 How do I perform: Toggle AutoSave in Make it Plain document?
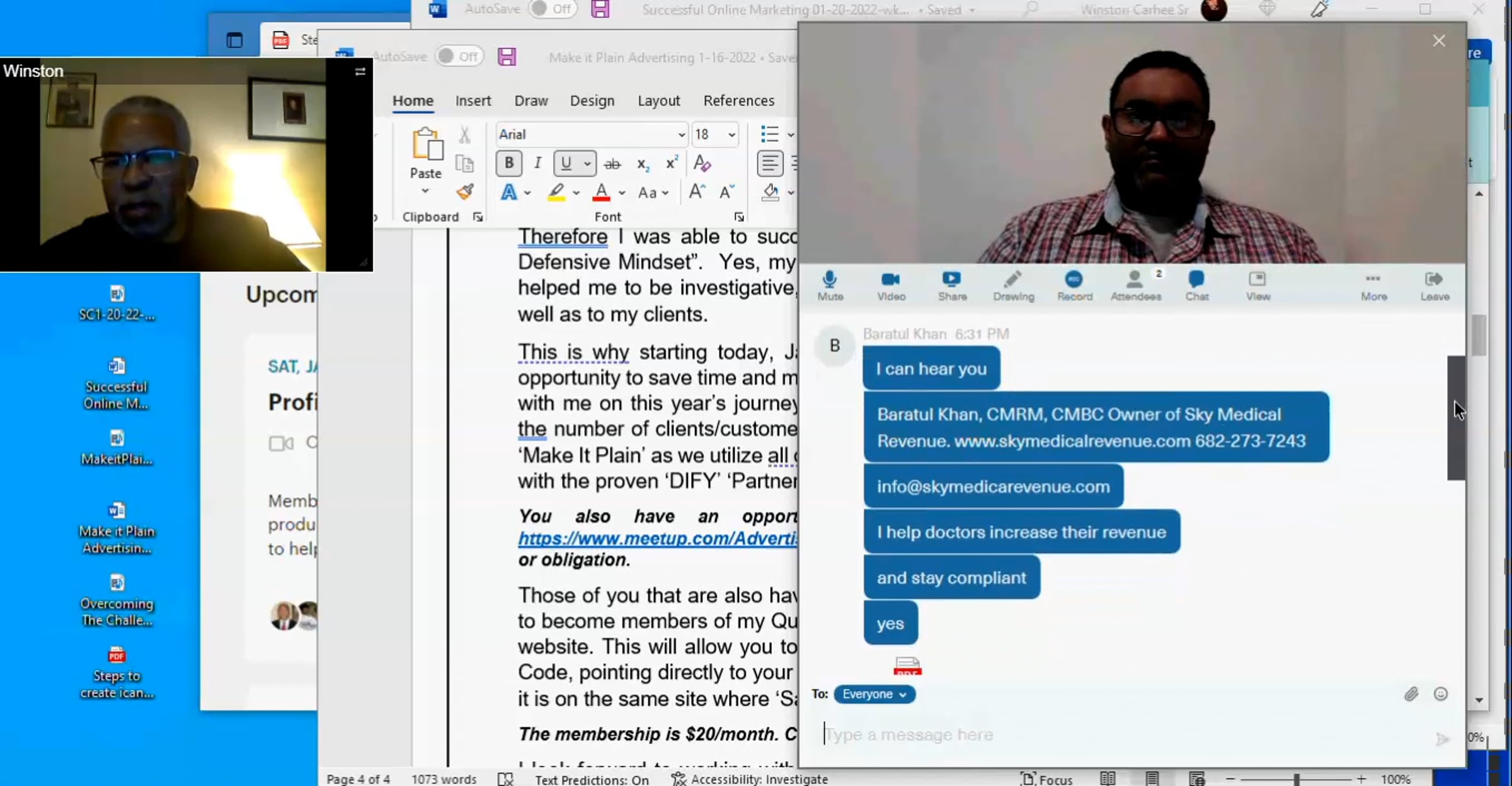point(460,57)
